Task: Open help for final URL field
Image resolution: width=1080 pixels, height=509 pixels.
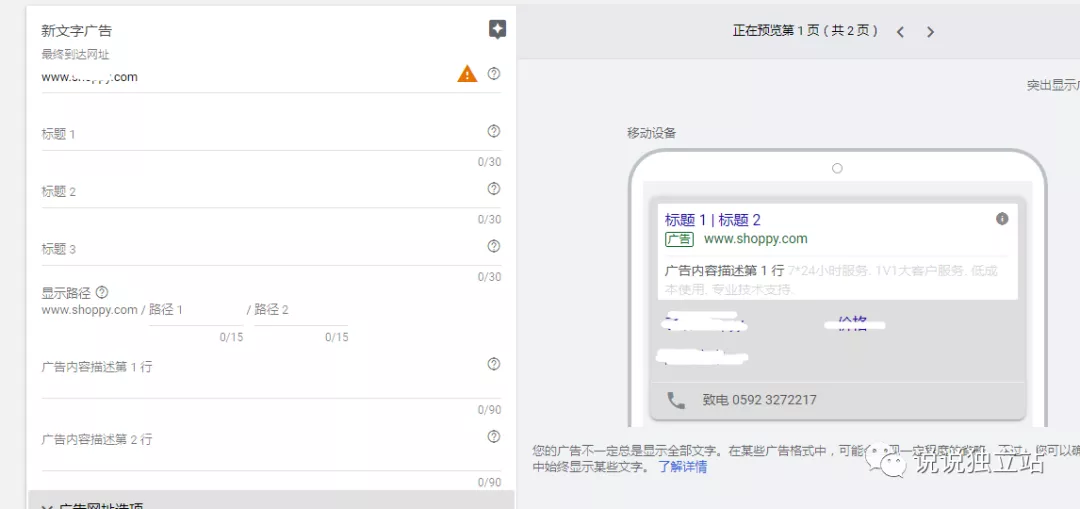Action: 493,74
